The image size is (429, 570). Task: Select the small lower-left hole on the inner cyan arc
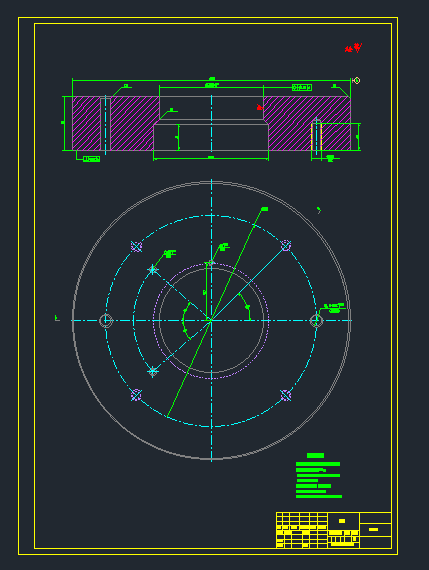pyautogui.click(x=153, y=371)
